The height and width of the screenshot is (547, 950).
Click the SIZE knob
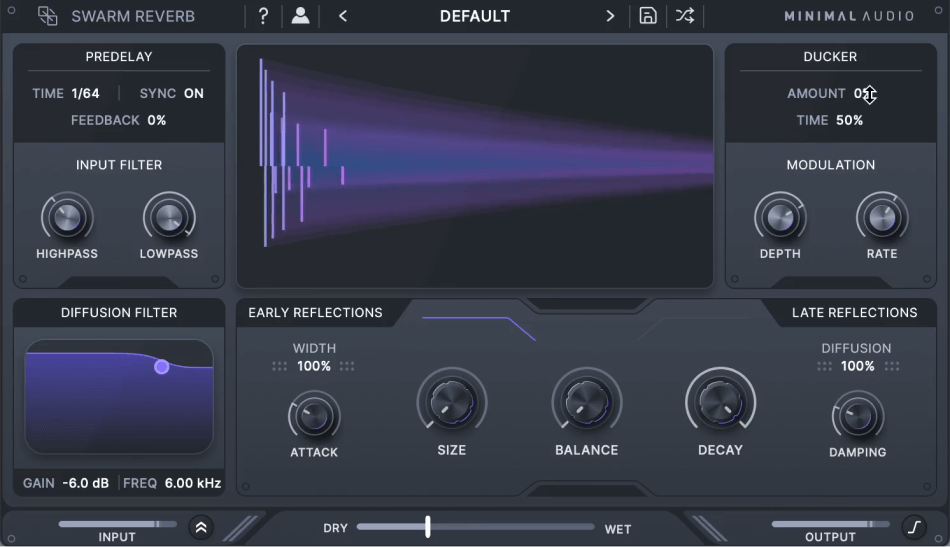tap(452, 402)
